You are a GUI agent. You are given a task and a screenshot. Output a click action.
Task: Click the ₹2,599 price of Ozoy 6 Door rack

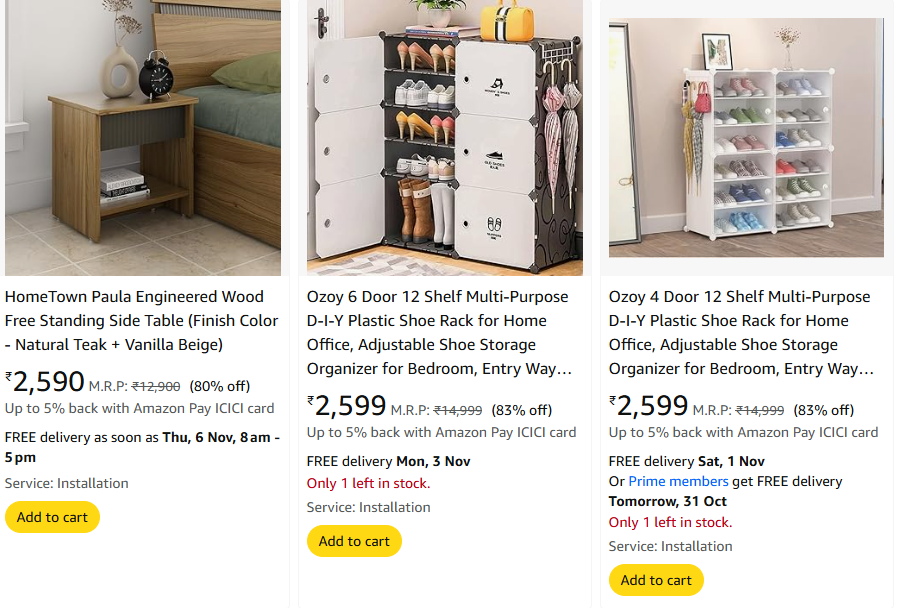tap(347, 406)
